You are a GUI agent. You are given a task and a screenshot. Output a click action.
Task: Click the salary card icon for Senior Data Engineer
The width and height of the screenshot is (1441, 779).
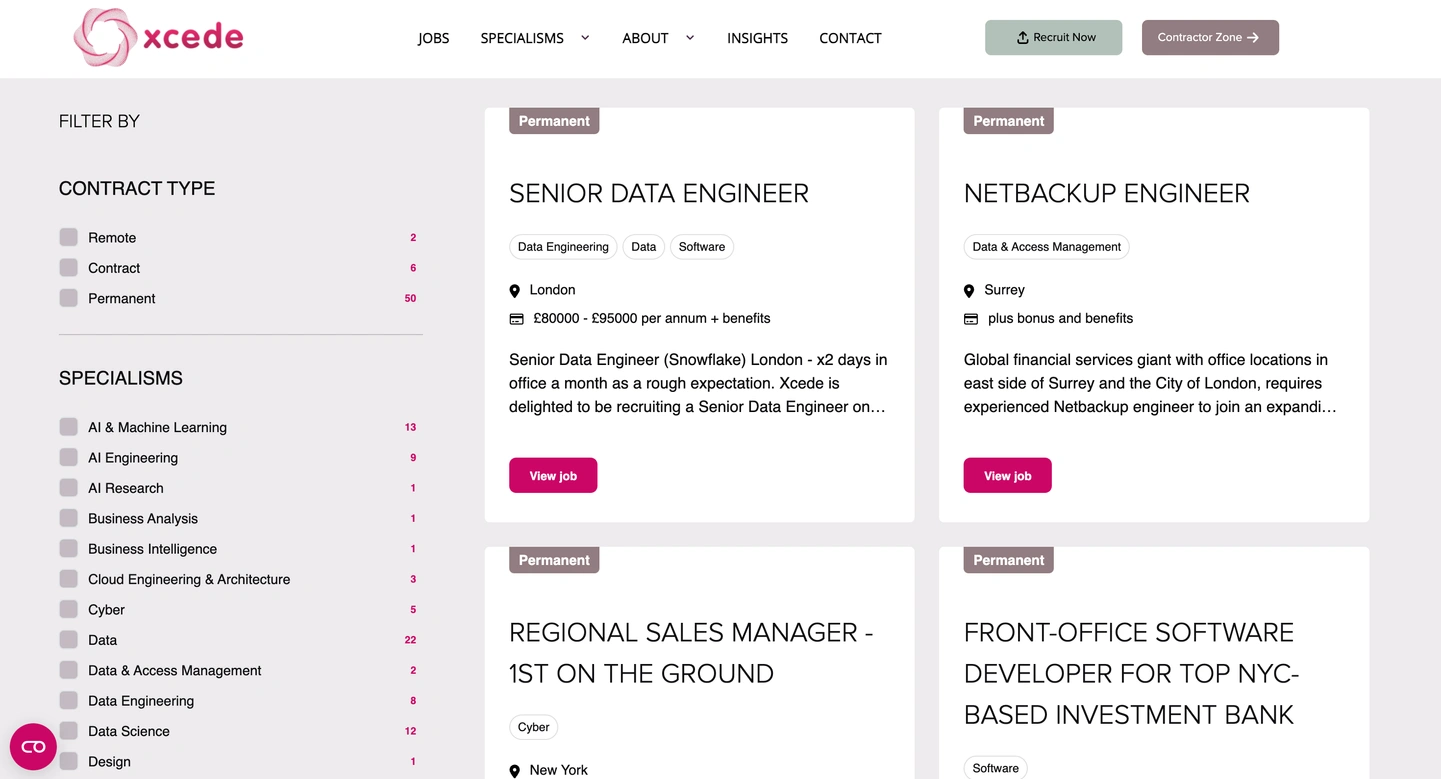tap(516, 319)
